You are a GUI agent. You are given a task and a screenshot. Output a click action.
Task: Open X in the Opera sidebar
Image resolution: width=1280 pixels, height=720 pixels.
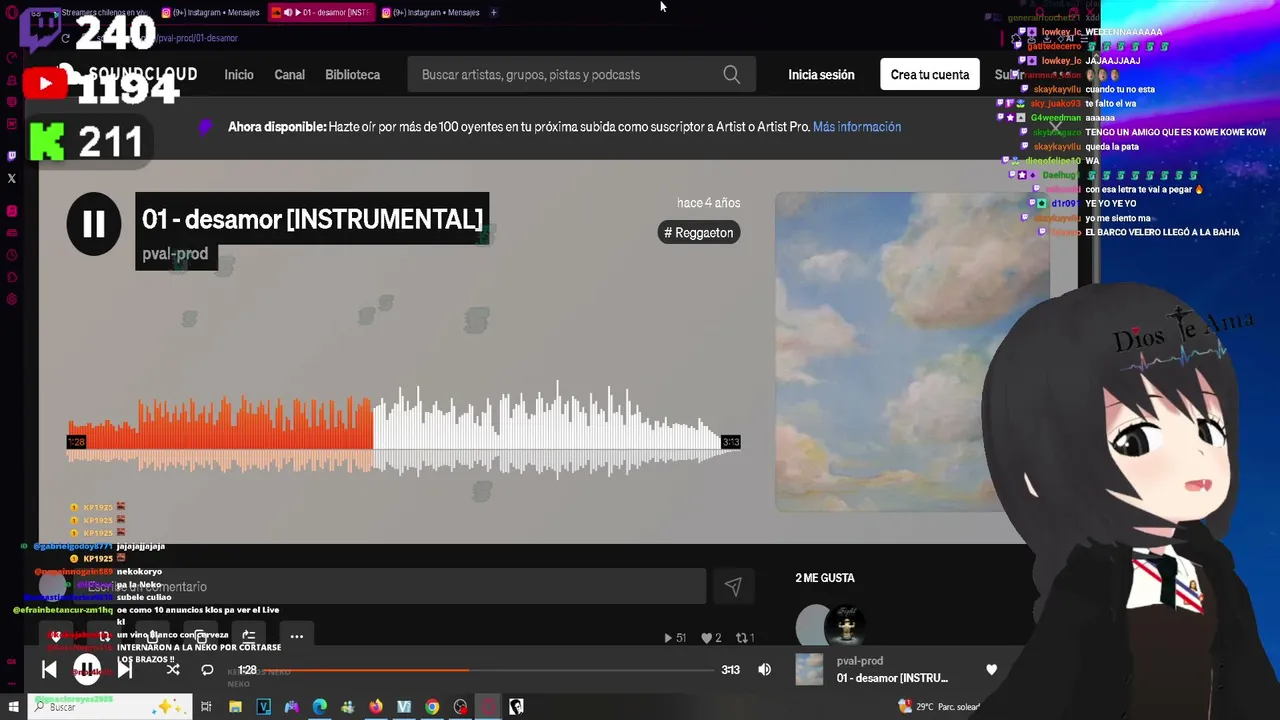pos(12,179)
